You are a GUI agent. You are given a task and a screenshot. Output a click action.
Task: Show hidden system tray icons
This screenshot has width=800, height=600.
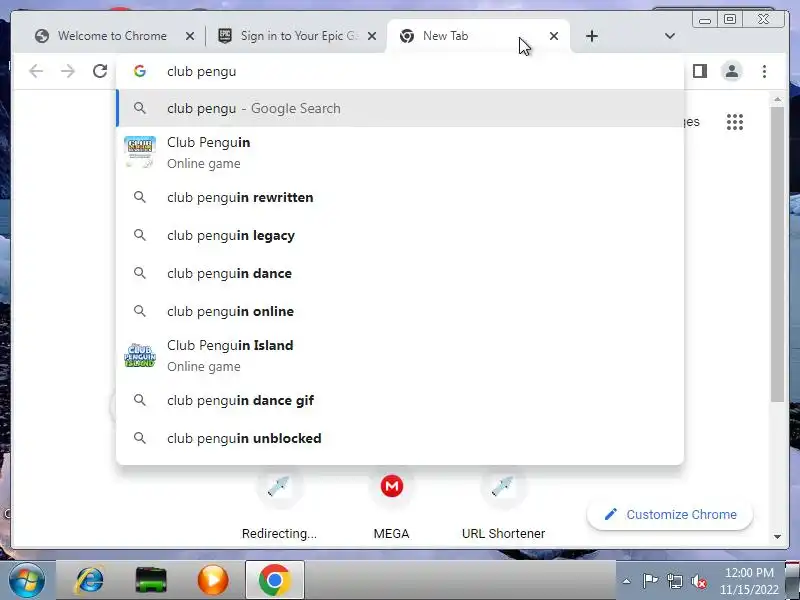click(x=627, y=581)
